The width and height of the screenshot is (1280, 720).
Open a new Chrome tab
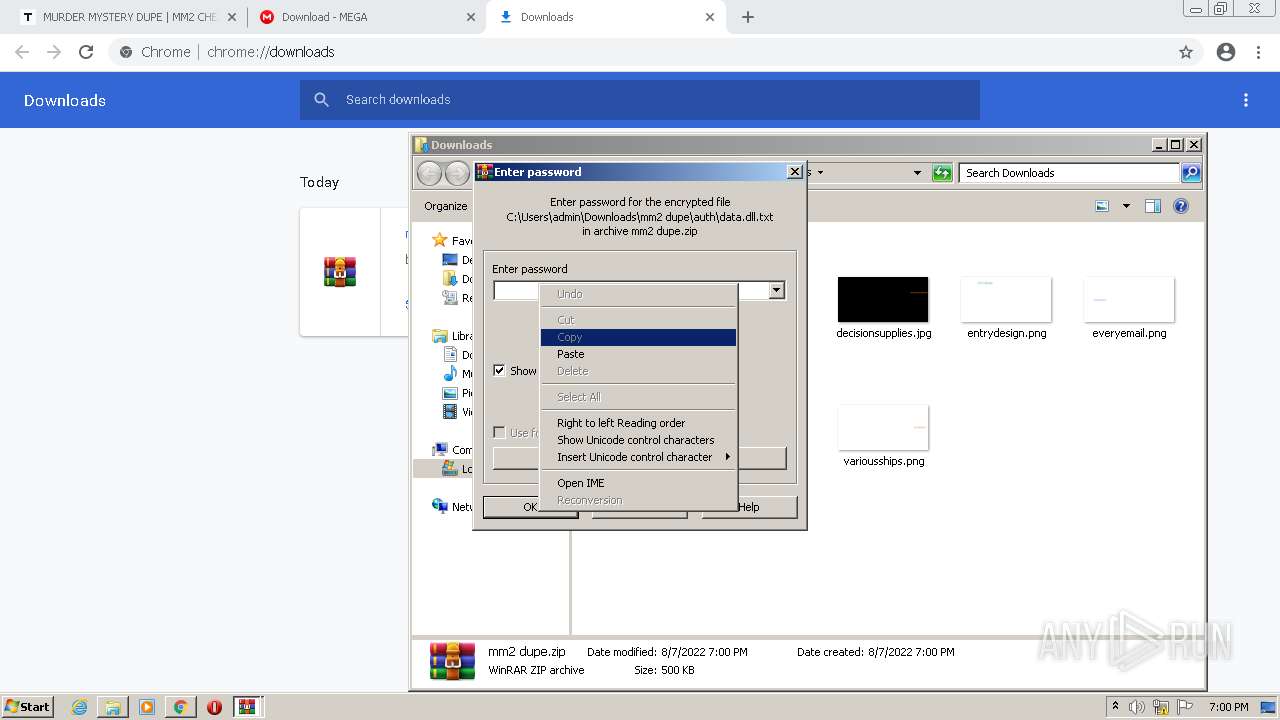(747, 17)
